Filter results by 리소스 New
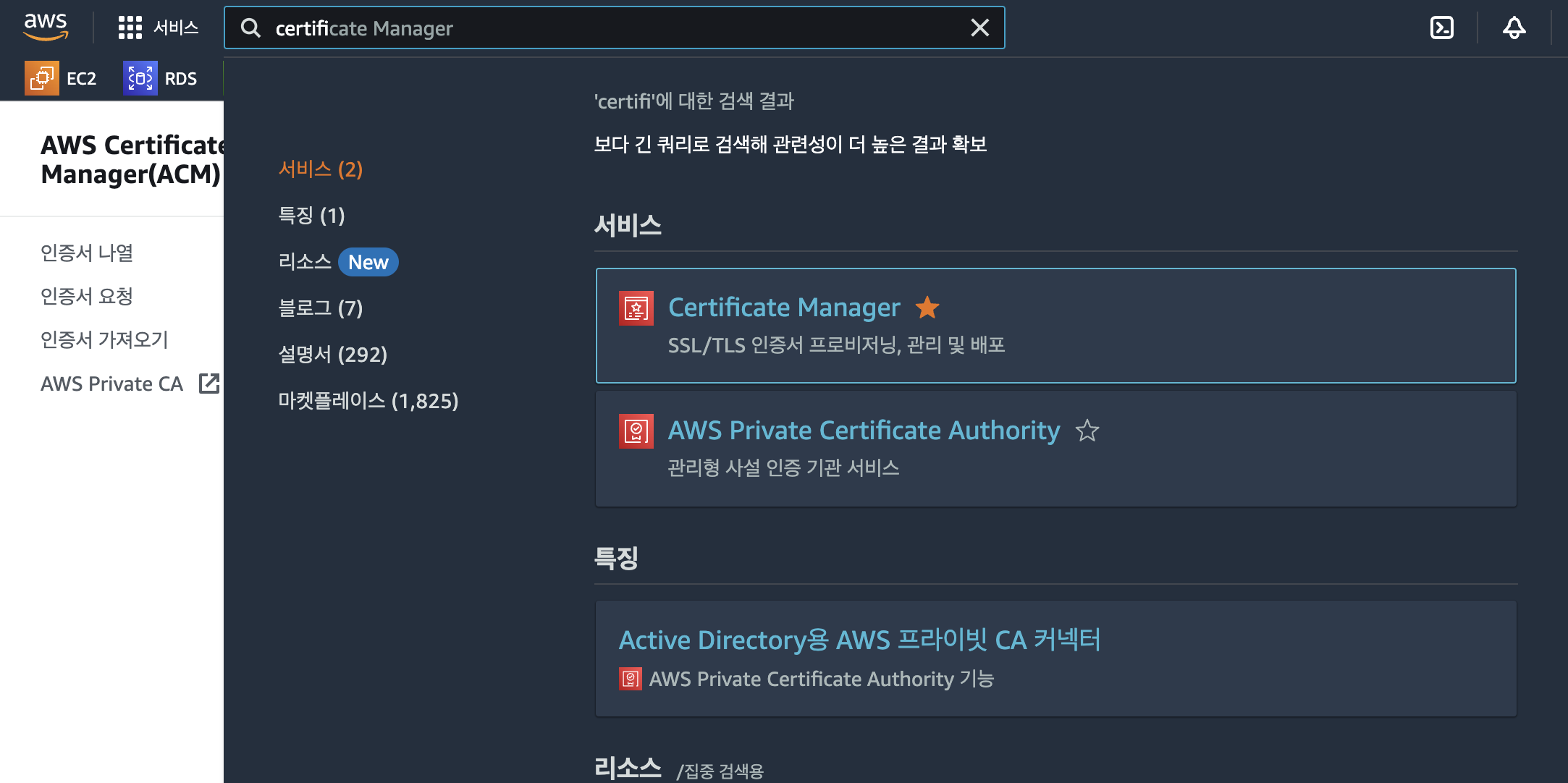This screenshot has width=1568, height=783. (x=337, y=262)
